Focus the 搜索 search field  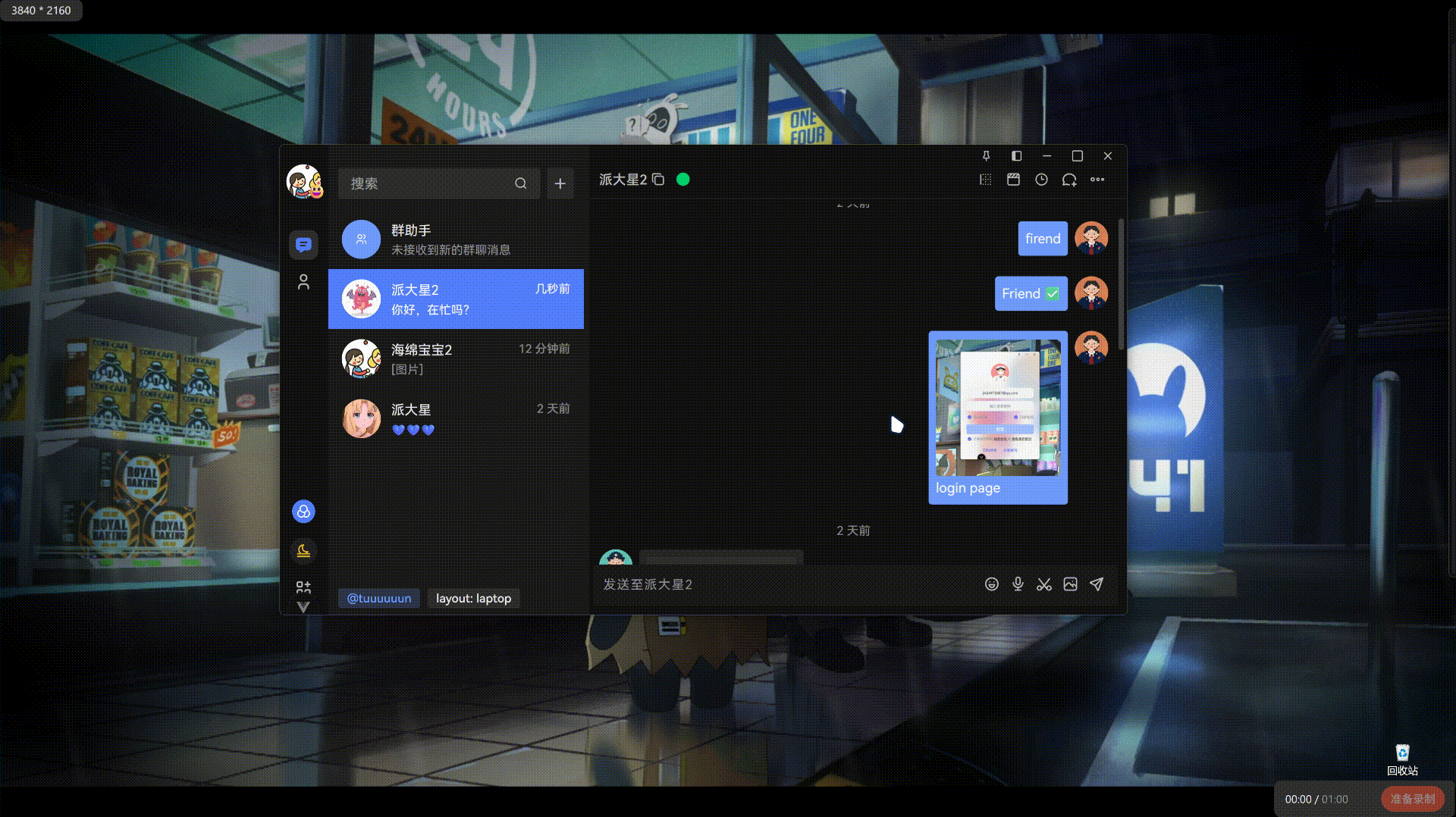click(x=438, y=183)
